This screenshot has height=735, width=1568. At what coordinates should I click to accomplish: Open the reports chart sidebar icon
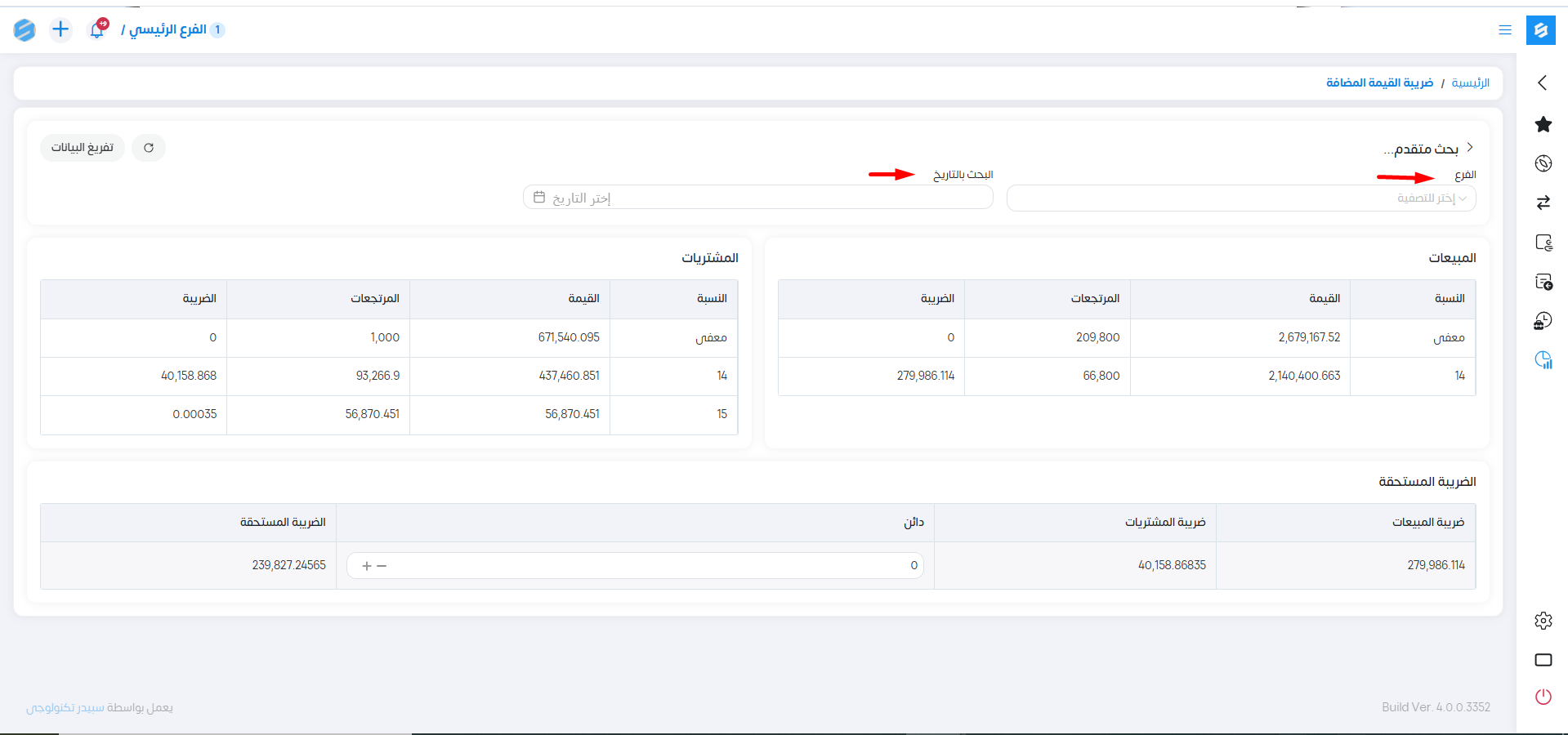point(1543,360)
